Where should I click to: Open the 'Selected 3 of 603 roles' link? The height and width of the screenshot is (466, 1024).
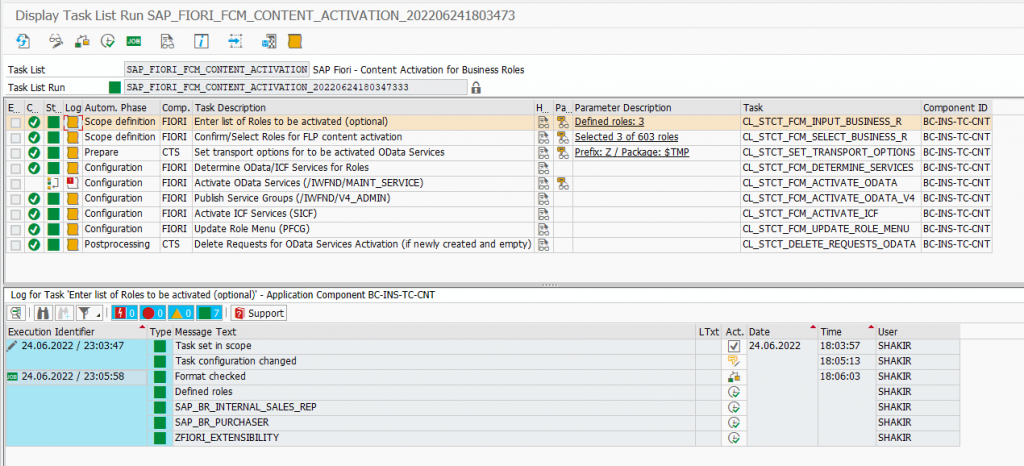626,137
